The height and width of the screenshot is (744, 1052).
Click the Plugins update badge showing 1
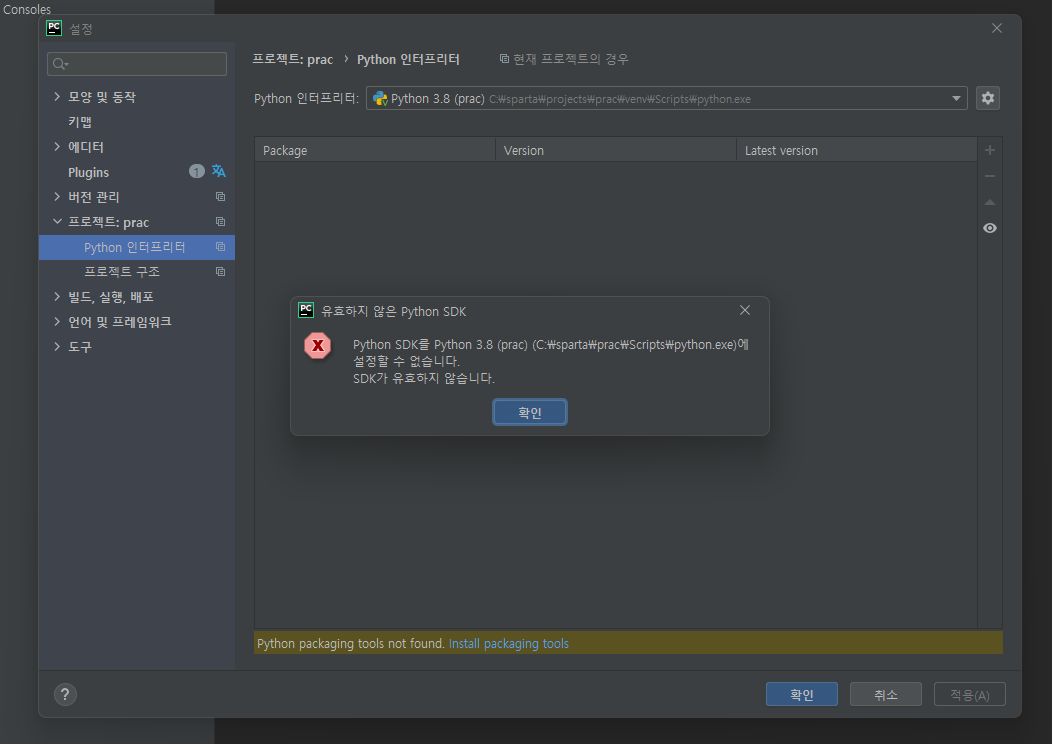pyautogui.click(x=197, y=171)
